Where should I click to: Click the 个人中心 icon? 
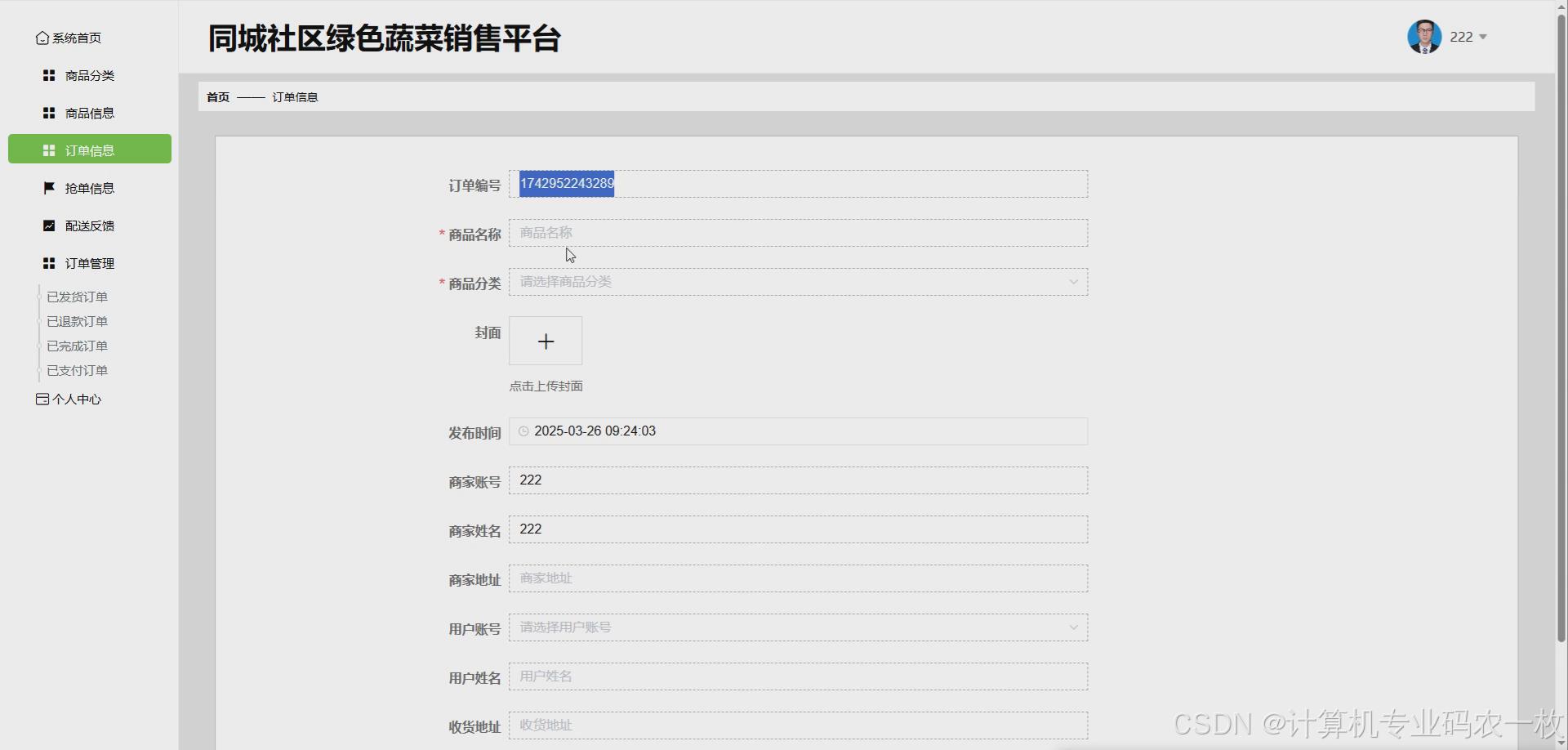[42, 399]
